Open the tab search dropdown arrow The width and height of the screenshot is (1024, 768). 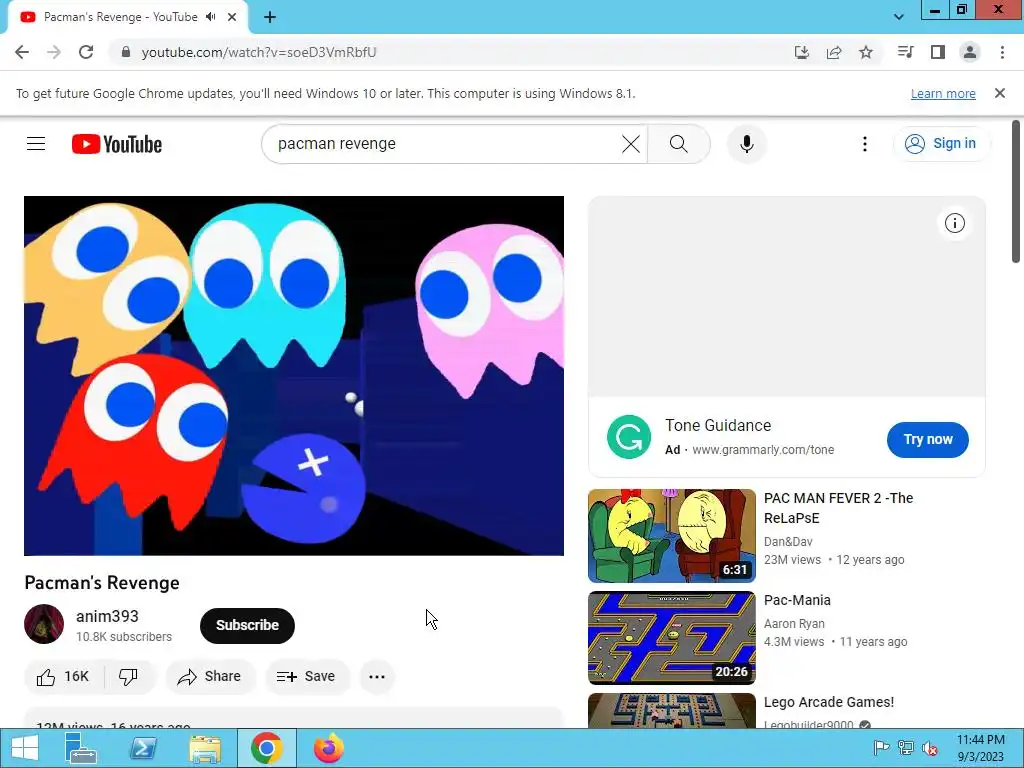pos(899,17)
